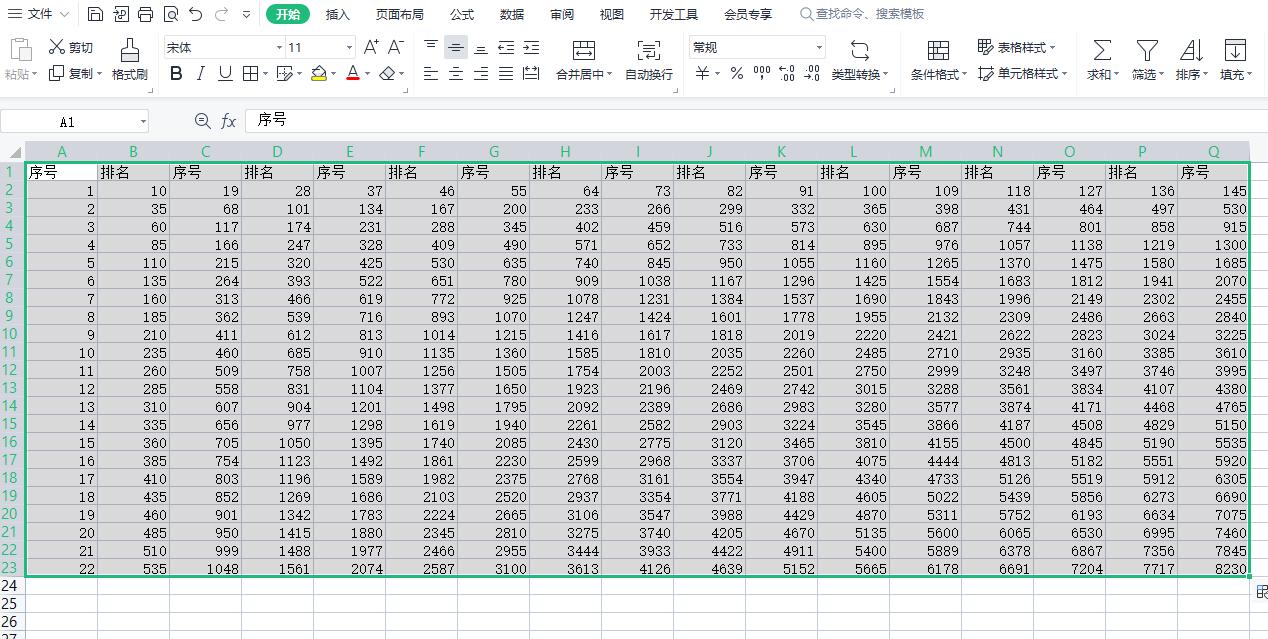
Task: Click the 剪切 (Cut) button
Action: point(71,47)
